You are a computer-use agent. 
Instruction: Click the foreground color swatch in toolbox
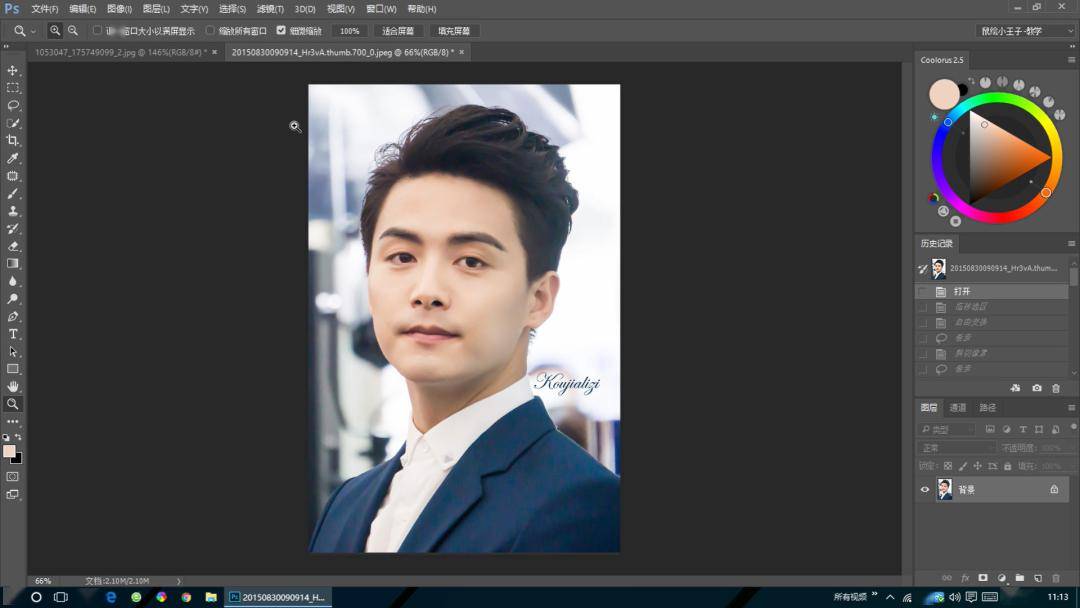[x=9, y=451]
